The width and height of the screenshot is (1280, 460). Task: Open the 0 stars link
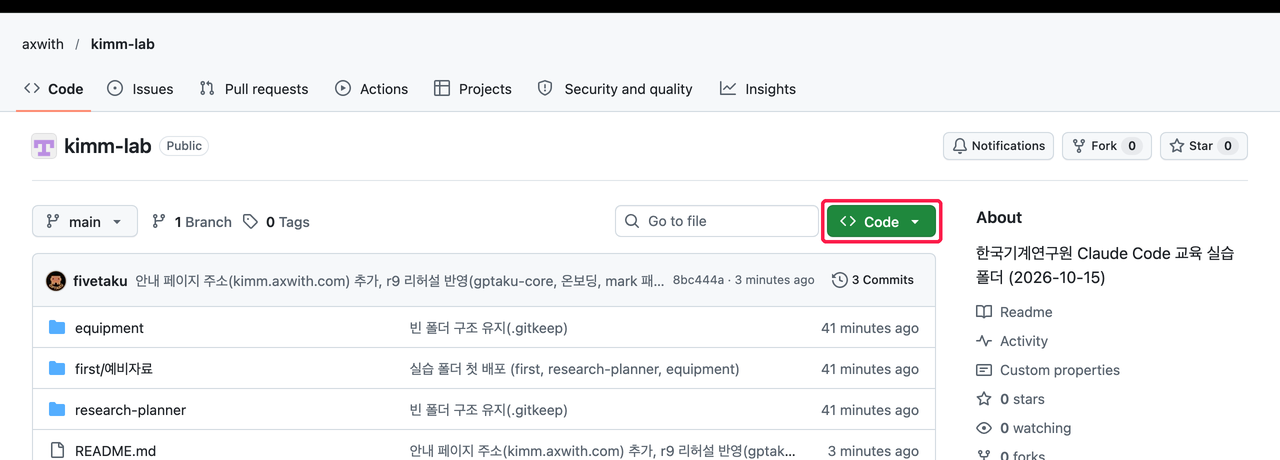pyautogui.click(x=1022, y=399)
